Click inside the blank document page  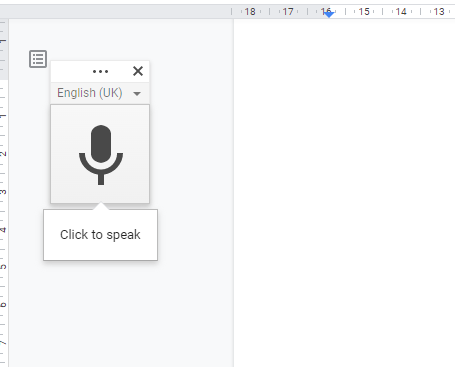pos(344,193)
